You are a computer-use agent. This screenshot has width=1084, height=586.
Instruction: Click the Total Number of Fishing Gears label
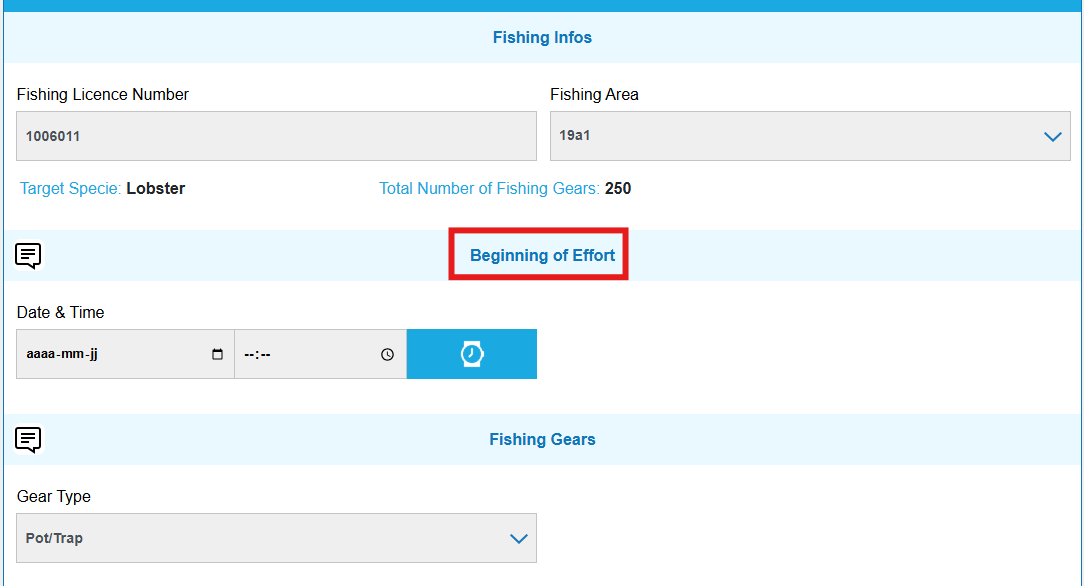(489, 189)
